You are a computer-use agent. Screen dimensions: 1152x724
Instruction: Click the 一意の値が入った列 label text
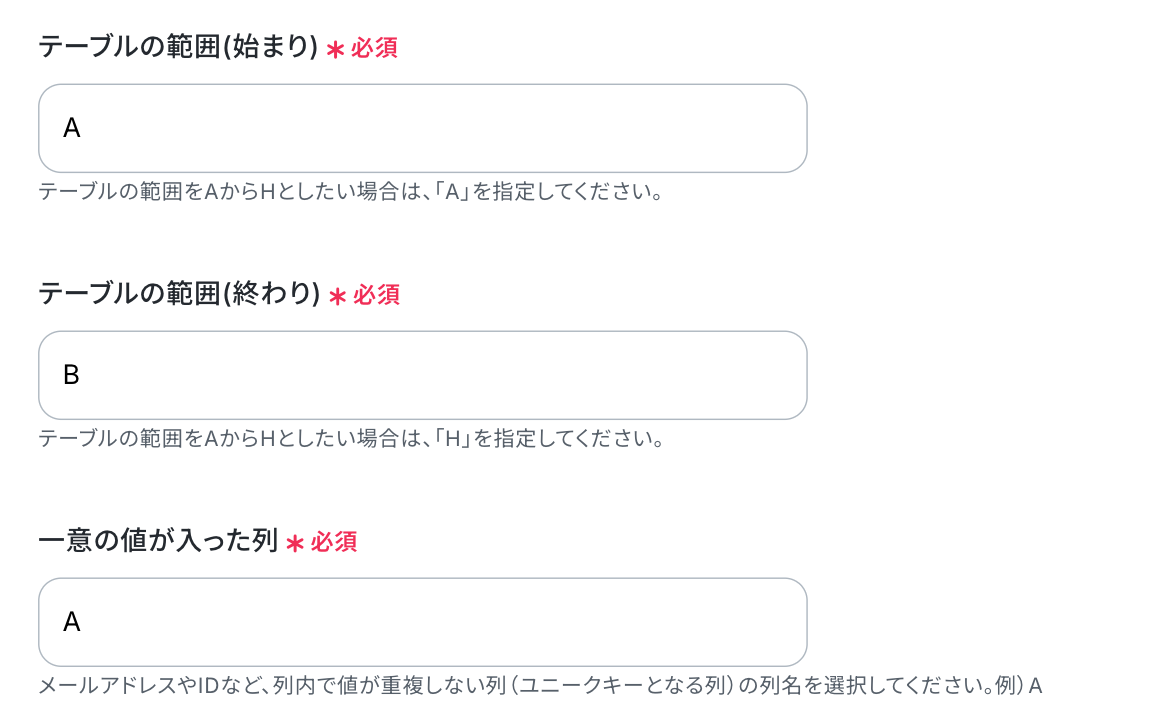[157, 541]
